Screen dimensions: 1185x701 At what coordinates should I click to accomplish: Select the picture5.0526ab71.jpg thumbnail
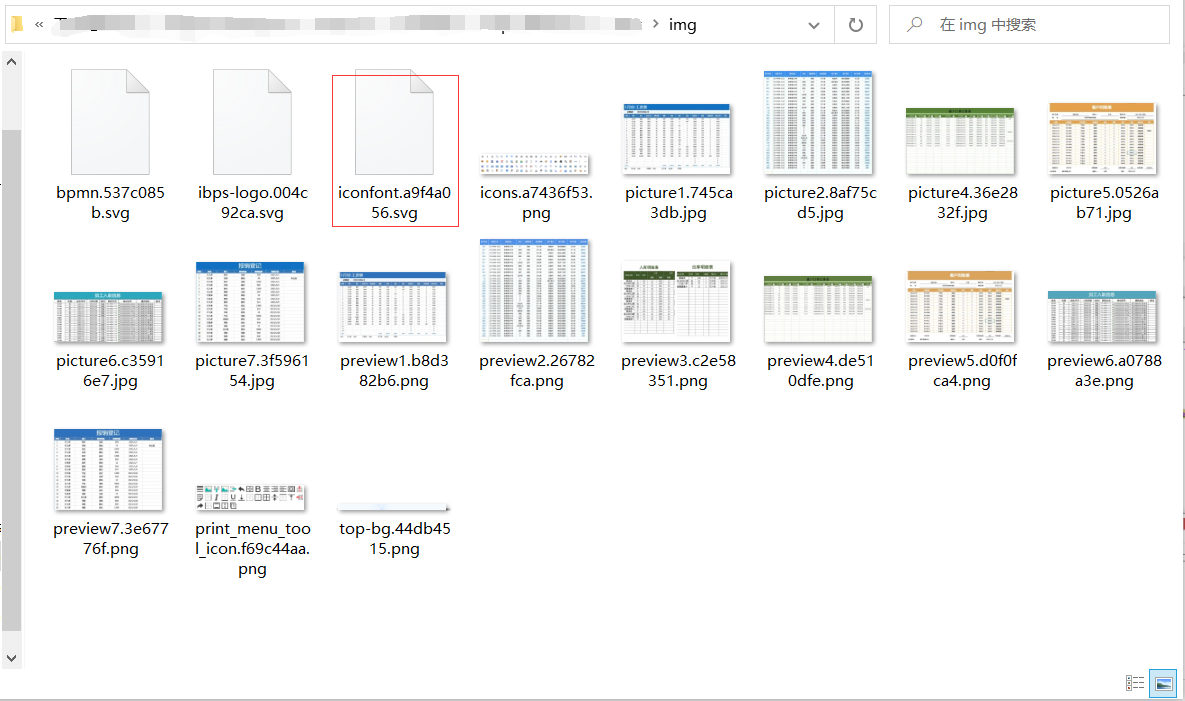click(x=1102, y=138)
